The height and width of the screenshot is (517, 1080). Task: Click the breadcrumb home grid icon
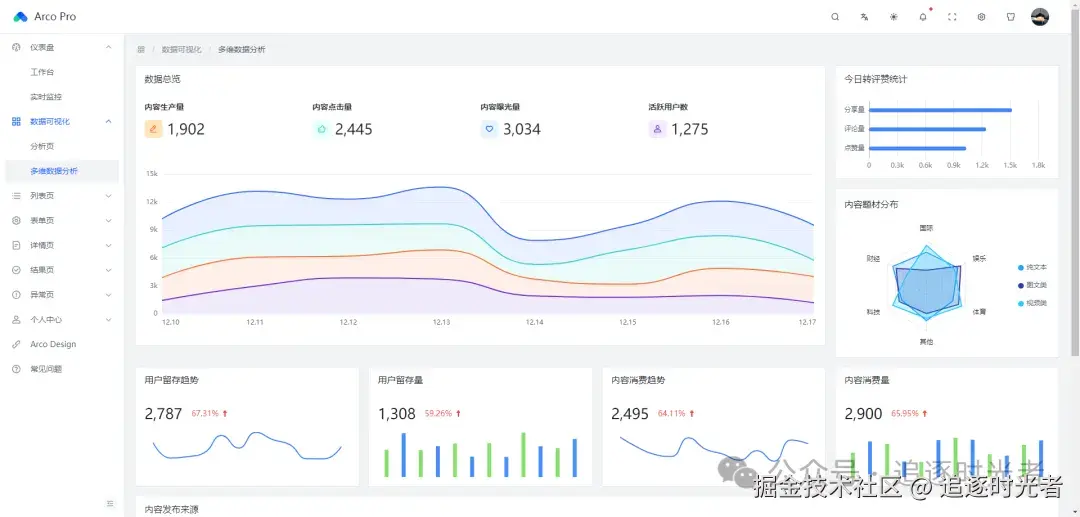pyautogui.click(x=141, y=50)
